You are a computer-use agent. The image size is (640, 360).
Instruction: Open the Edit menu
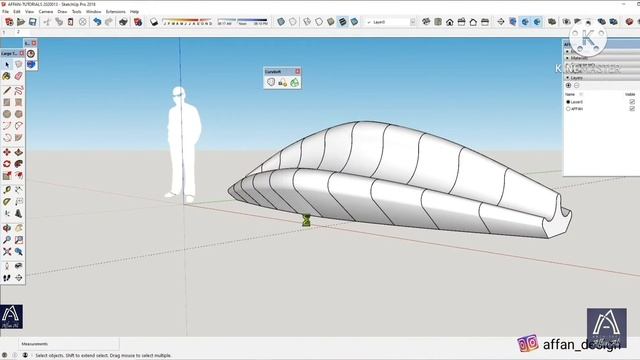point(17,11)
